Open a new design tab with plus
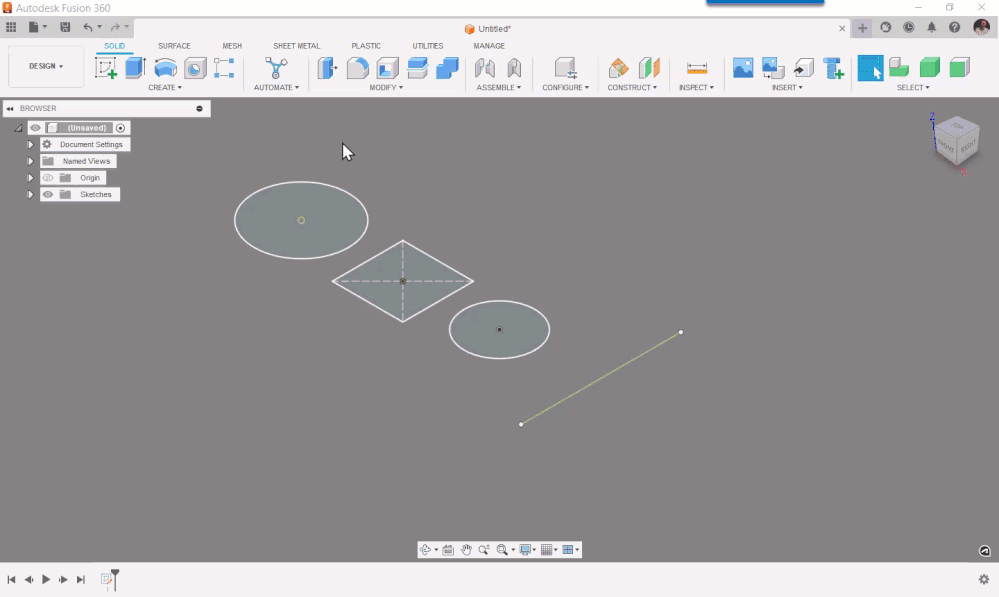The image size is (999, 597). [x=862, y=28]
